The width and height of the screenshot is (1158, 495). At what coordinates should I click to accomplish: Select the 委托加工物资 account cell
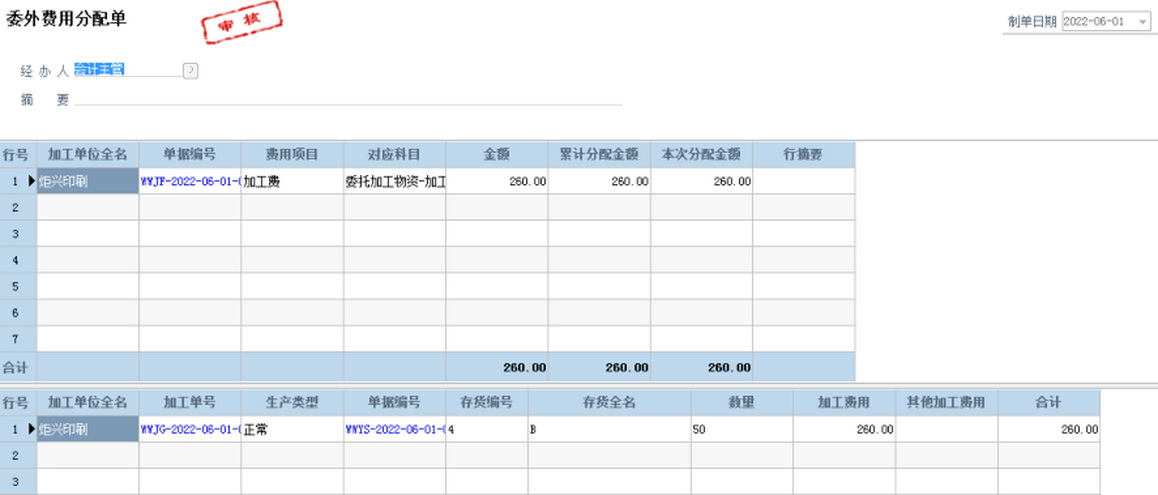coord(394,182)
